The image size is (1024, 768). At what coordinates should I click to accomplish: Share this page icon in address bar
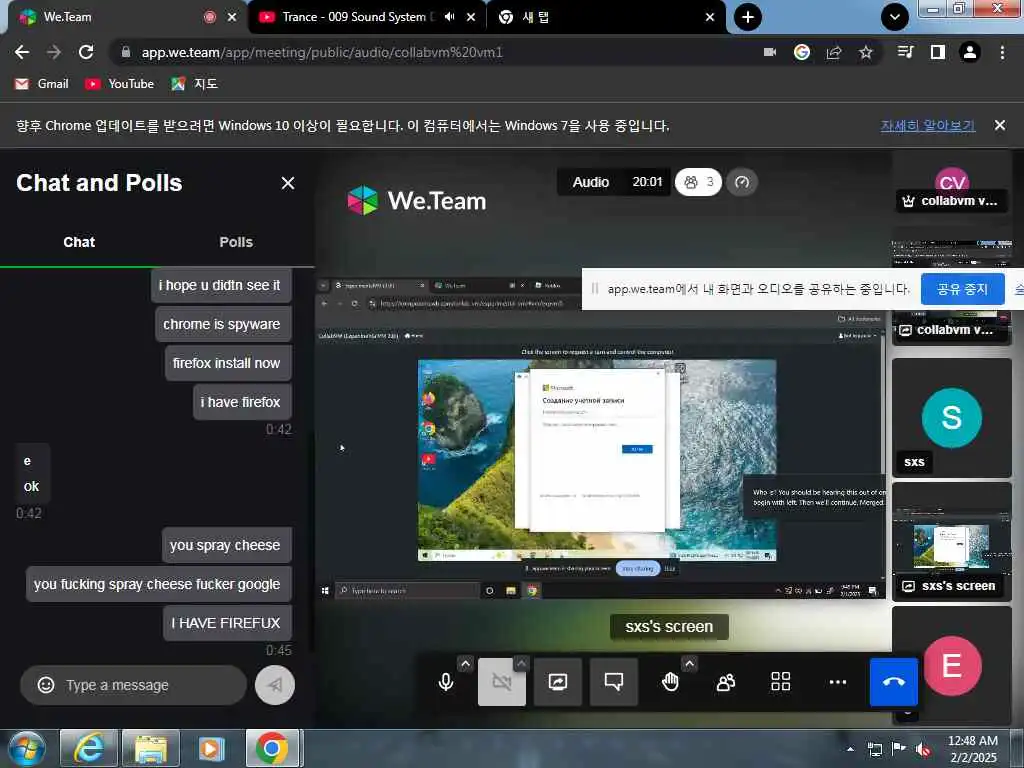pos(834,52)
